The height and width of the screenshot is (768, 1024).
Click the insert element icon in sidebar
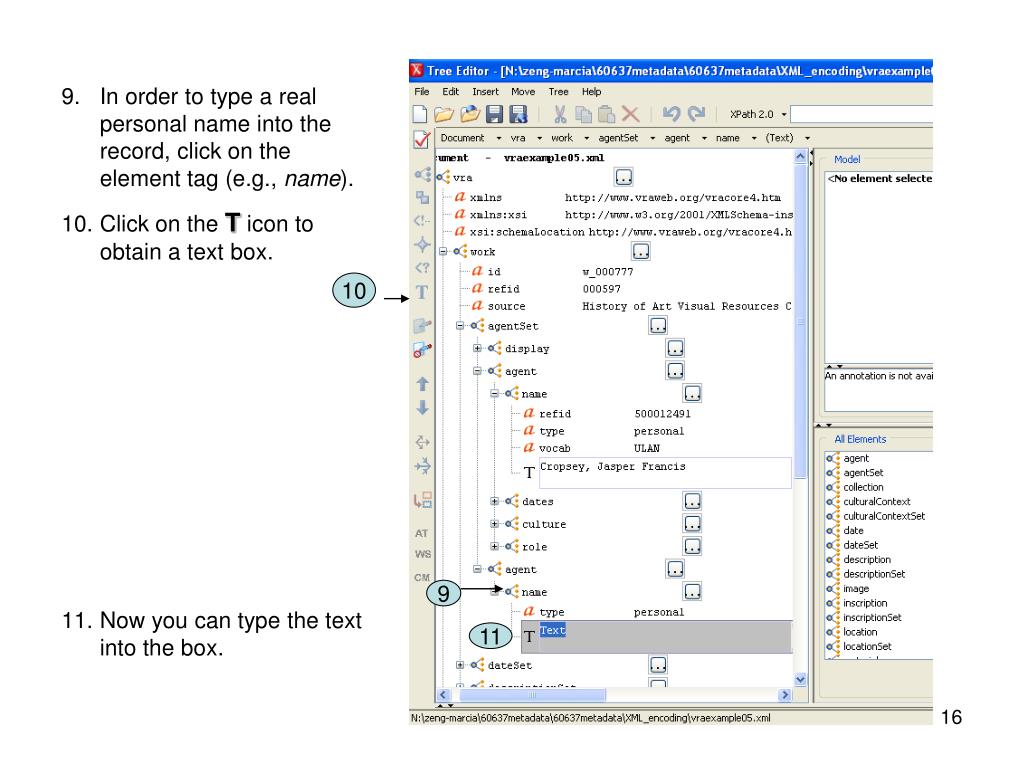click(423, 174)
